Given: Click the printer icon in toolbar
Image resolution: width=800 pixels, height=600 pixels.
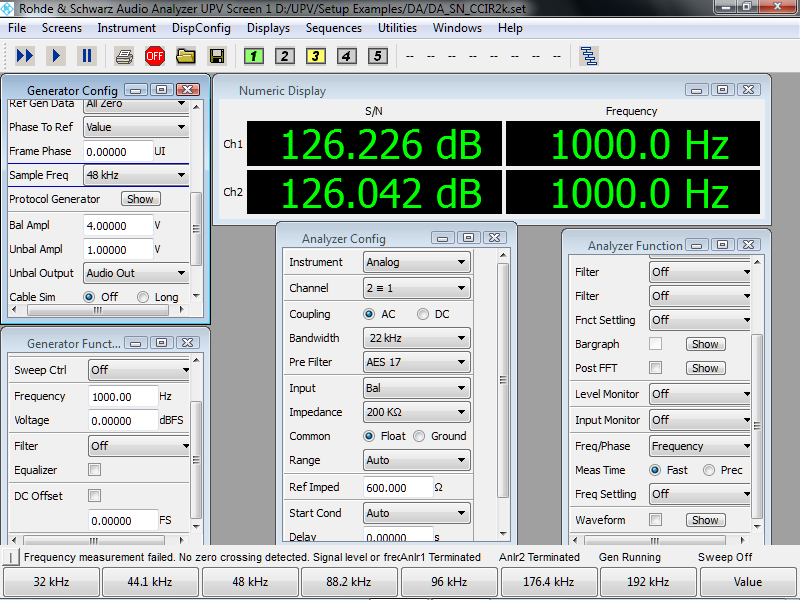Looking at the screenshot, I should 124,56.
